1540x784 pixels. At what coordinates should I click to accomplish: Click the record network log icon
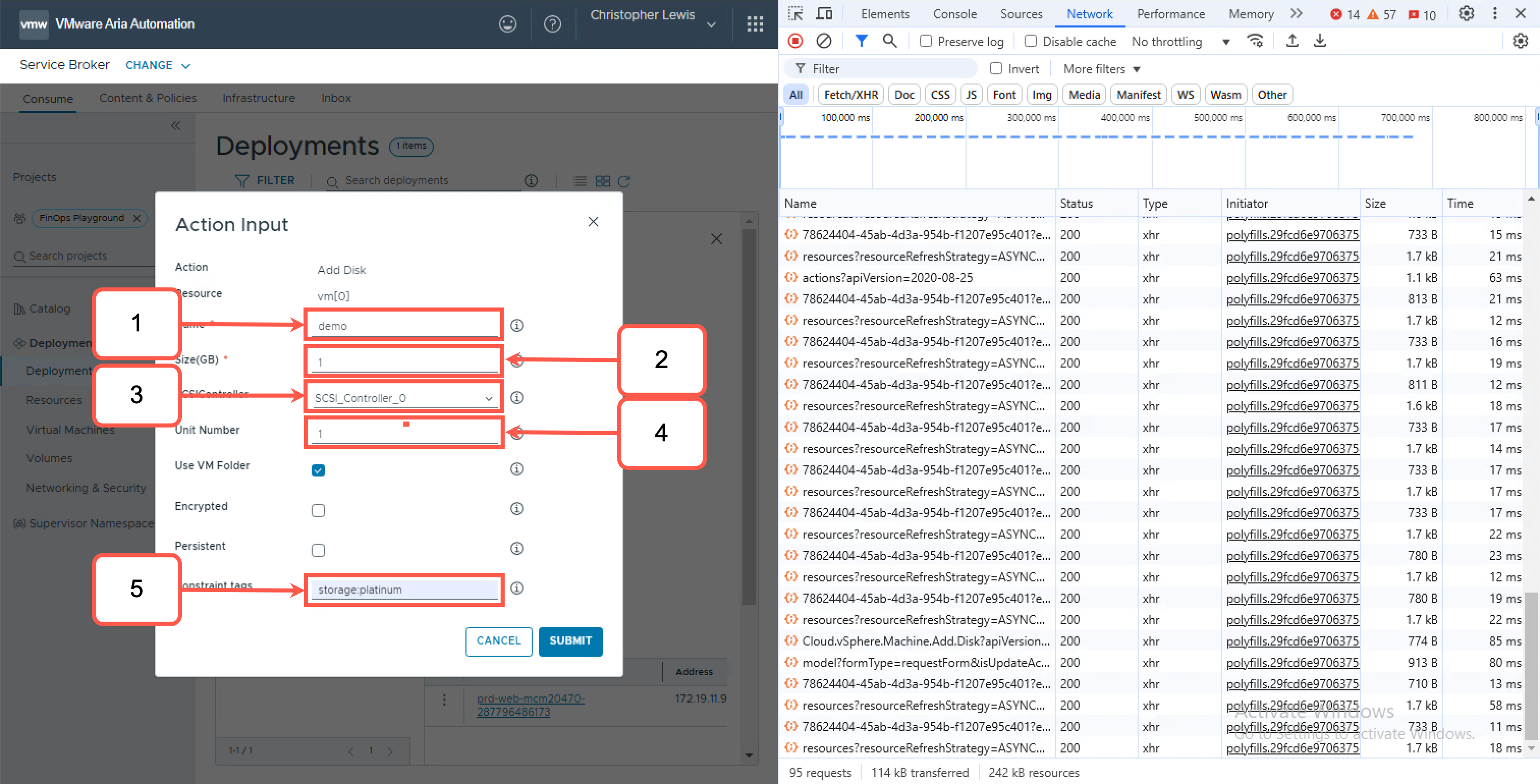click(795, 41)
